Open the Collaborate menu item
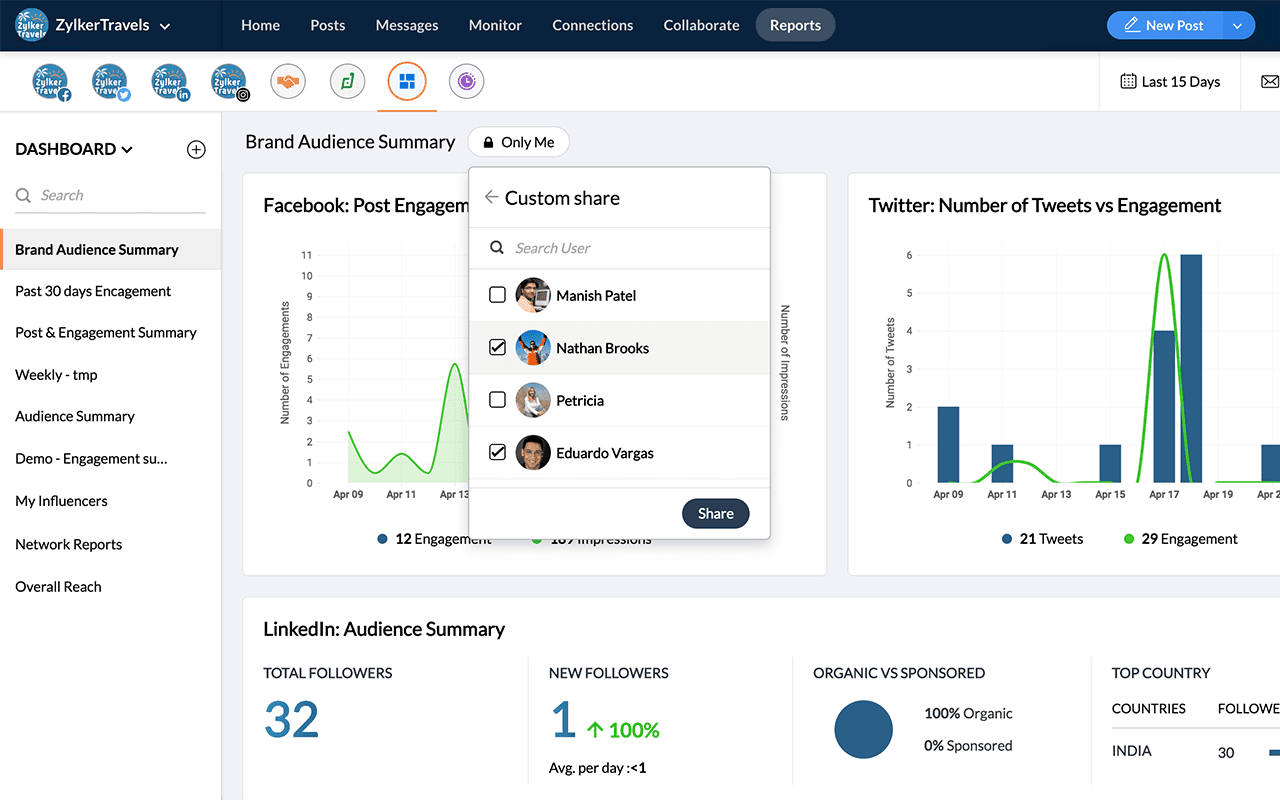Screen dimensions: 1280x800 point(702,26)
